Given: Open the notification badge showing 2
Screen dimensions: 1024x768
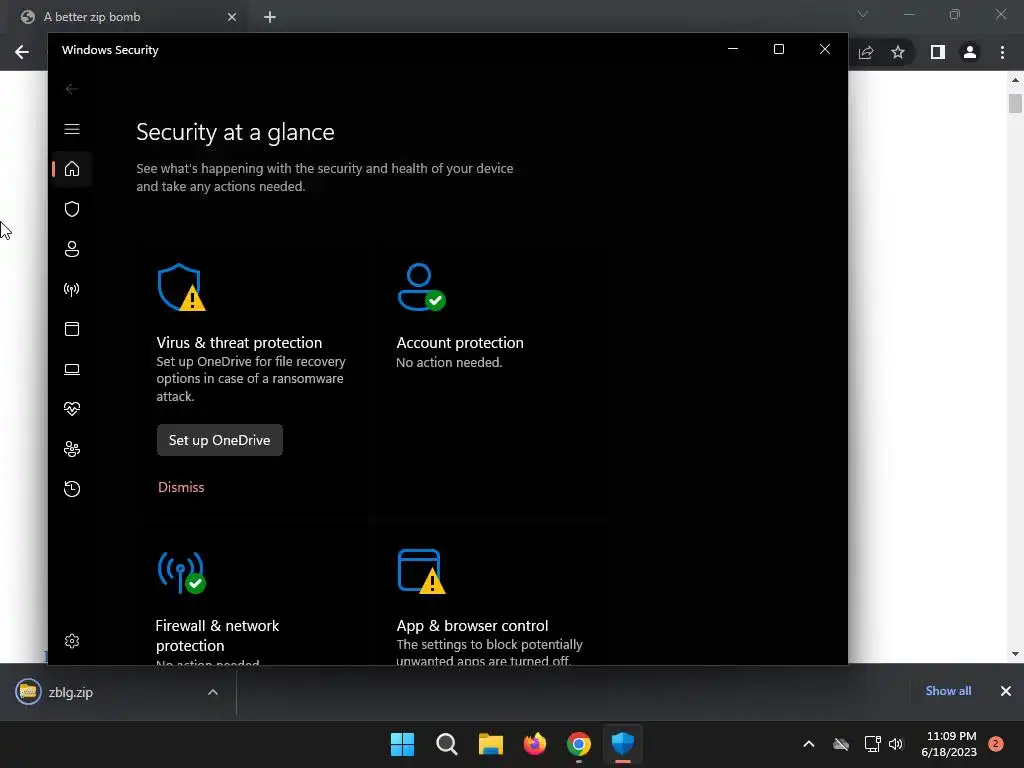Looking at the screenshot, I should pos(995,744).
